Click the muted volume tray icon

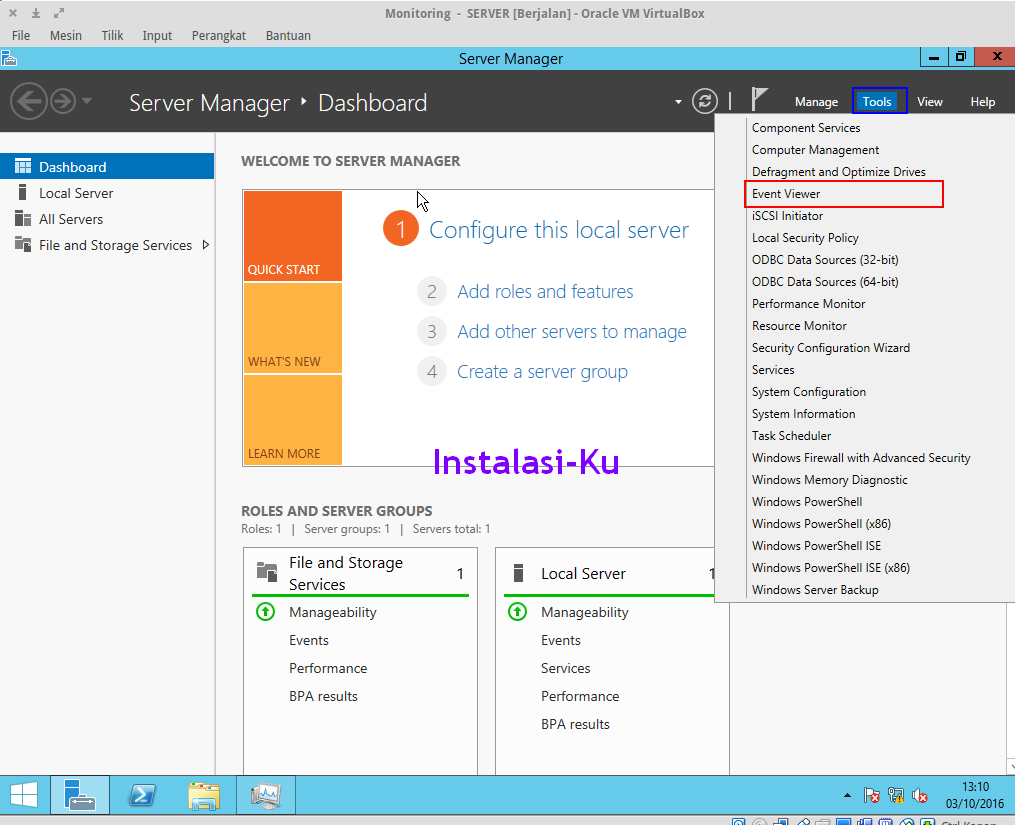[x=920, y=795]
